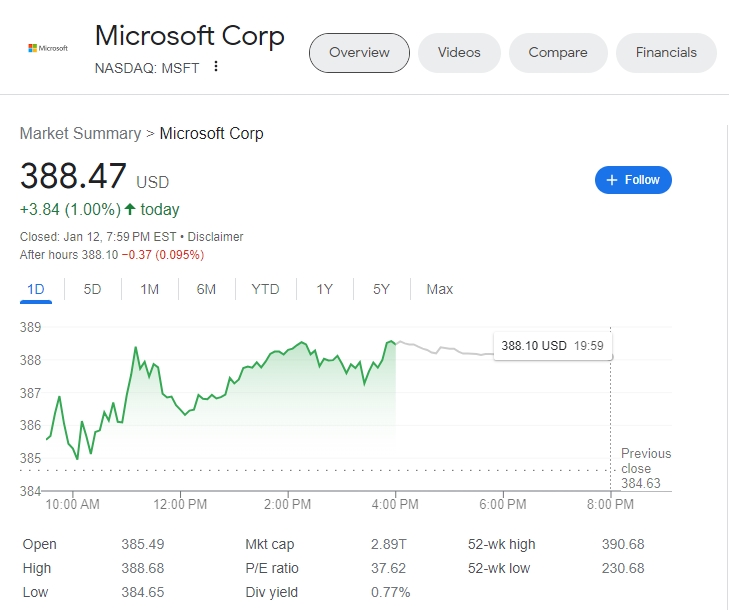The image size is (729, 610).
Task: Select the 5Y chart range
Action: [381, 289]
